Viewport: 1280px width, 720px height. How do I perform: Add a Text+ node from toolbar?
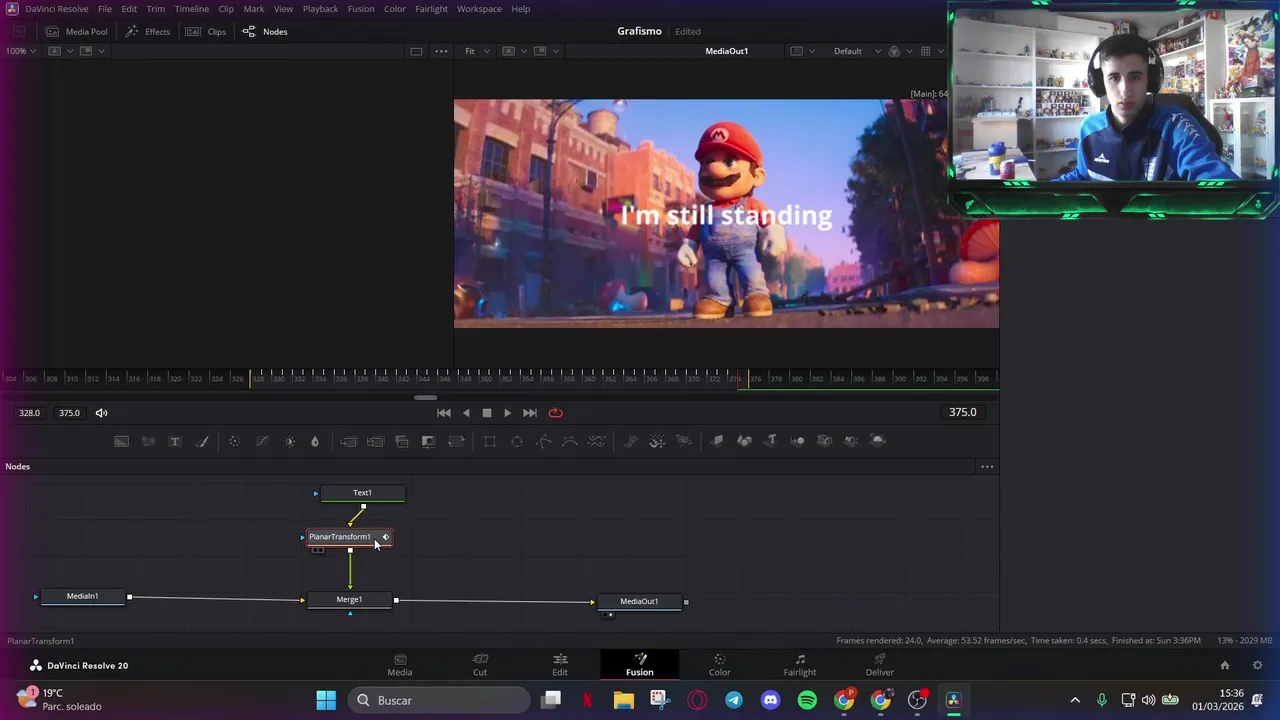tap(175, 441)
